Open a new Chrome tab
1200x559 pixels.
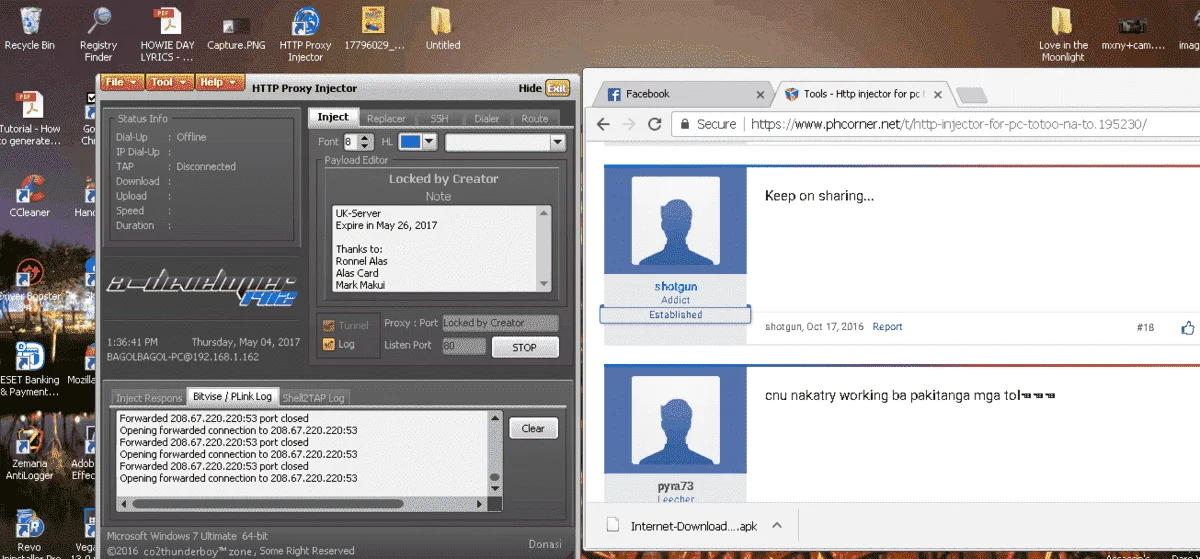pyautogui.click(x=972, y=95)
